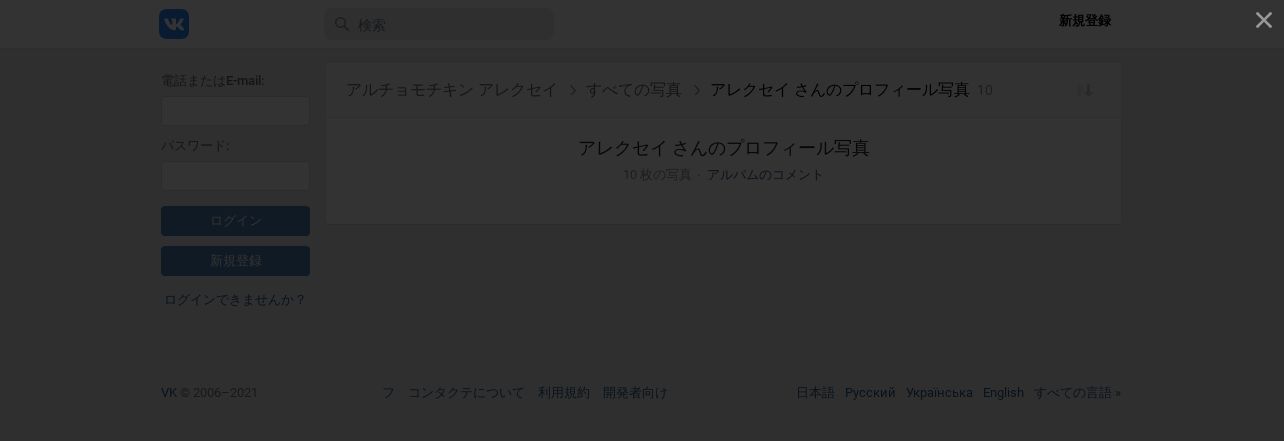1284x441 pixels.
Task: Open コンタクテについて footer link
Action: [x=466, y=393]
